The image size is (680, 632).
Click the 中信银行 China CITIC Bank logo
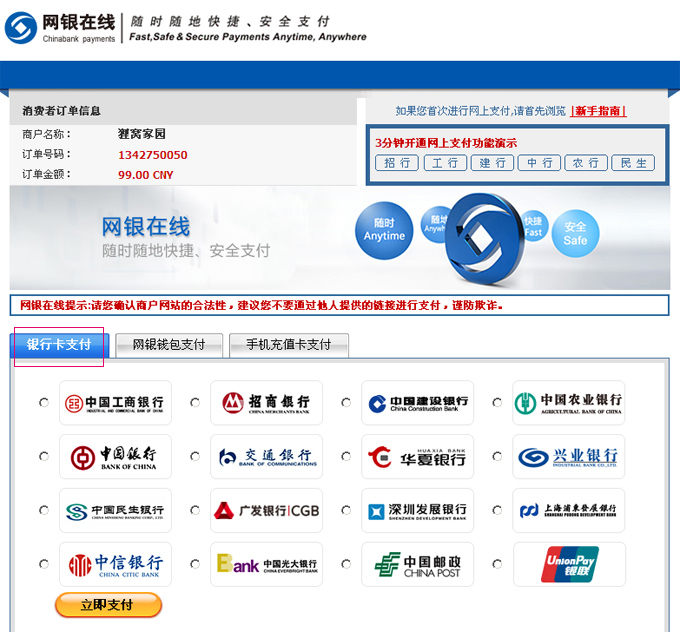click(115, 564)
